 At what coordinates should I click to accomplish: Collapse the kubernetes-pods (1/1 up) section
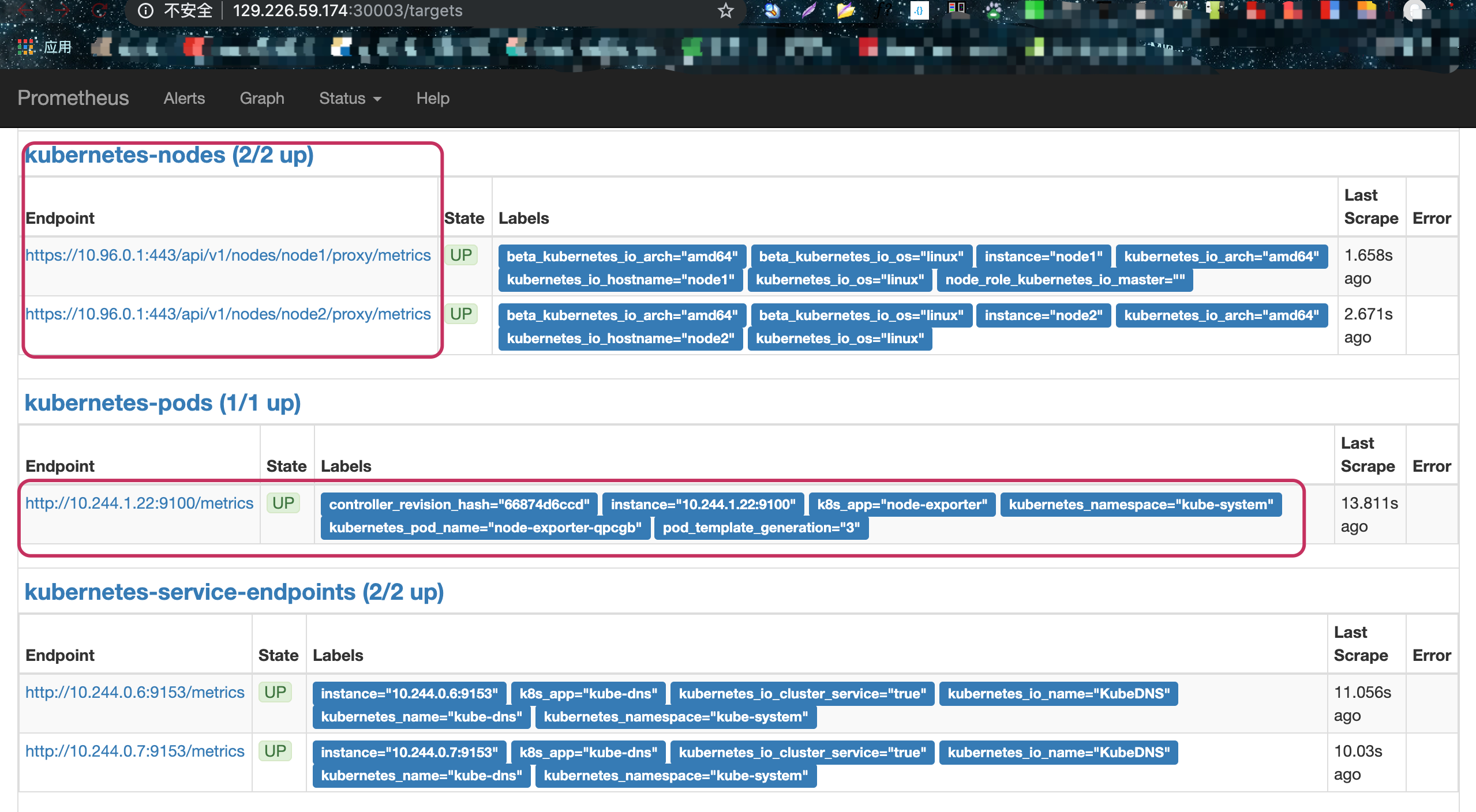click(x=163, y=403)
